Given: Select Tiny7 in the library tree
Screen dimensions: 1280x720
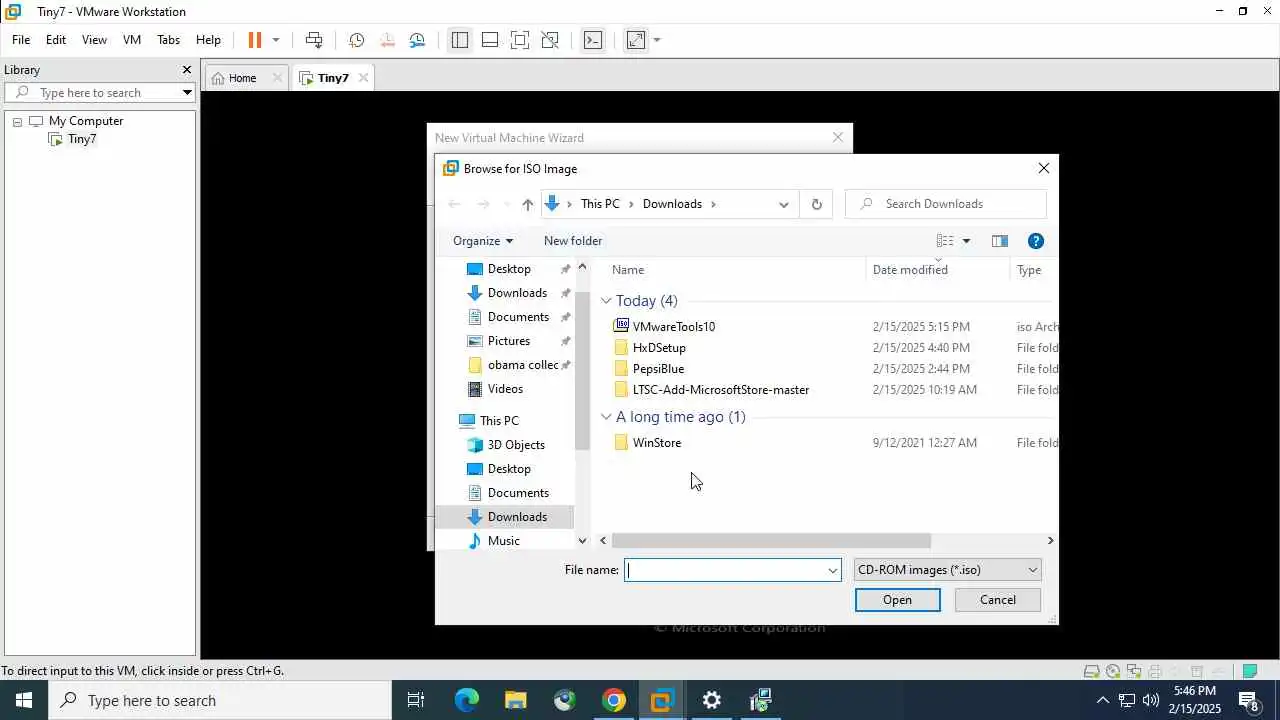Looking at the screenshot, I should [82, 139].
